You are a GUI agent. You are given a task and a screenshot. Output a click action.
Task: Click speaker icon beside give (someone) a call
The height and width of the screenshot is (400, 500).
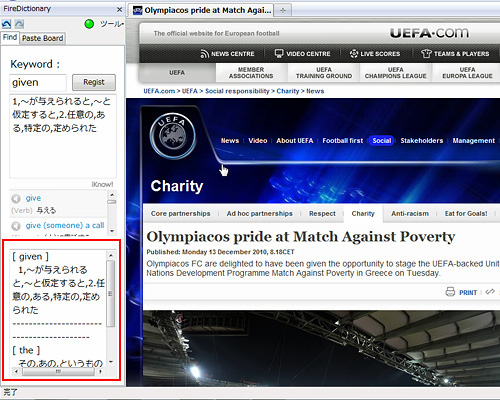16,226
